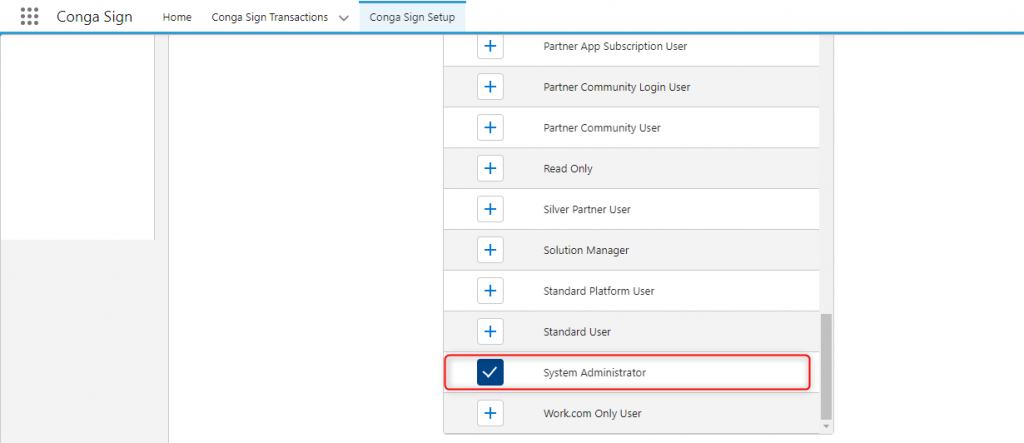This screenshot has height=443, width=1024.
Task: Uncheck the System Administrator profile
Action: pos(490,372)
